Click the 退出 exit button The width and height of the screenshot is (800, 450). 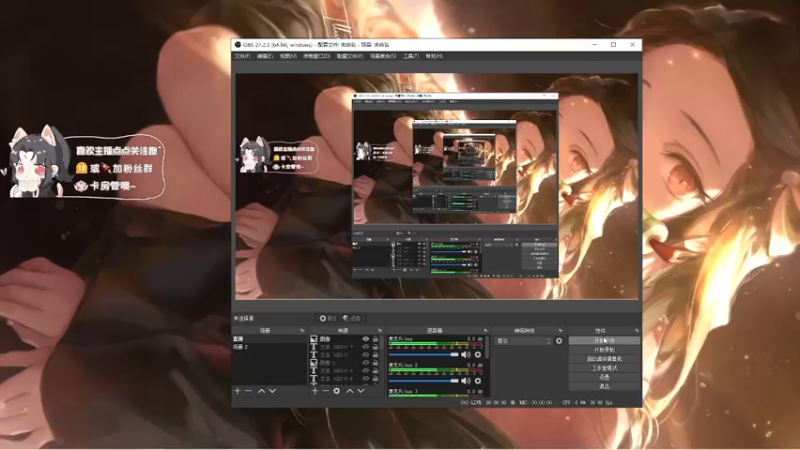[604, 386]
